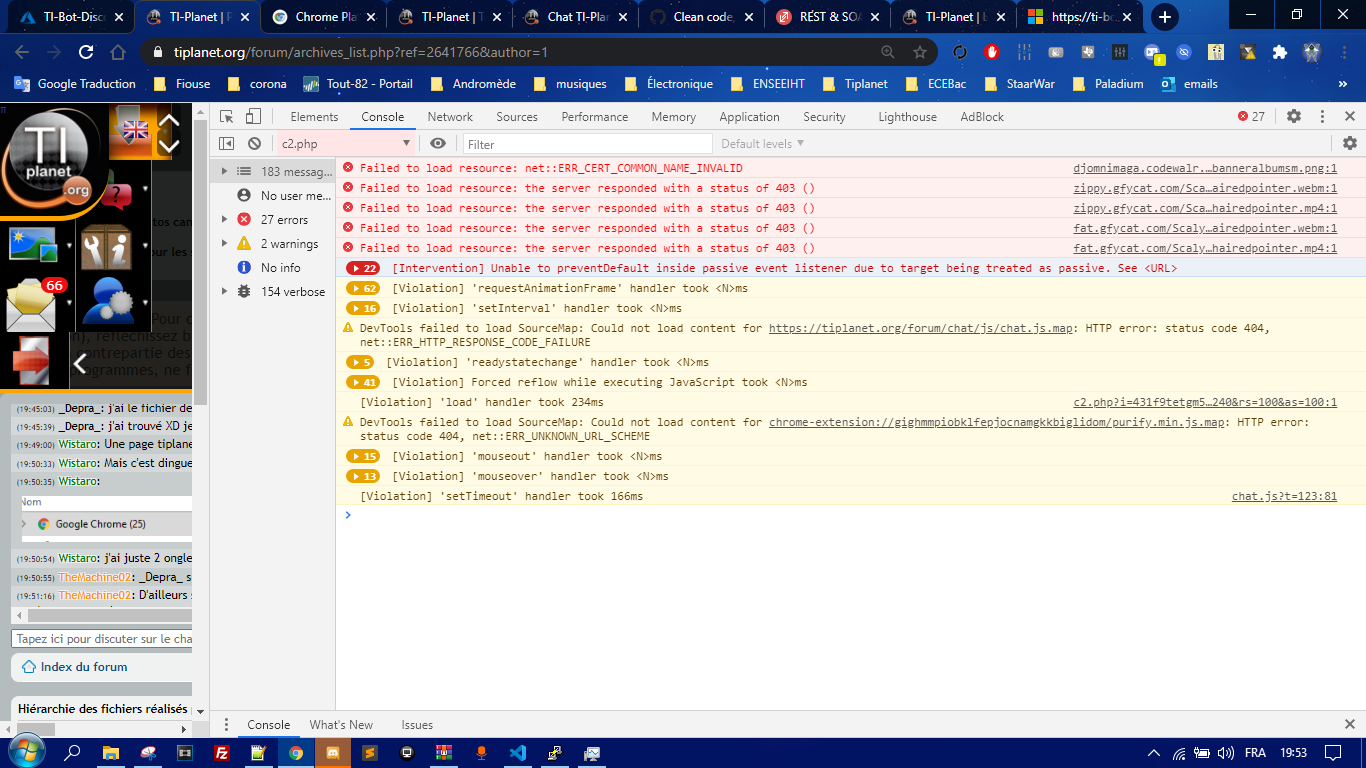Open the Application tab
Screen dimensions: 1366x768
pos(749,116)
